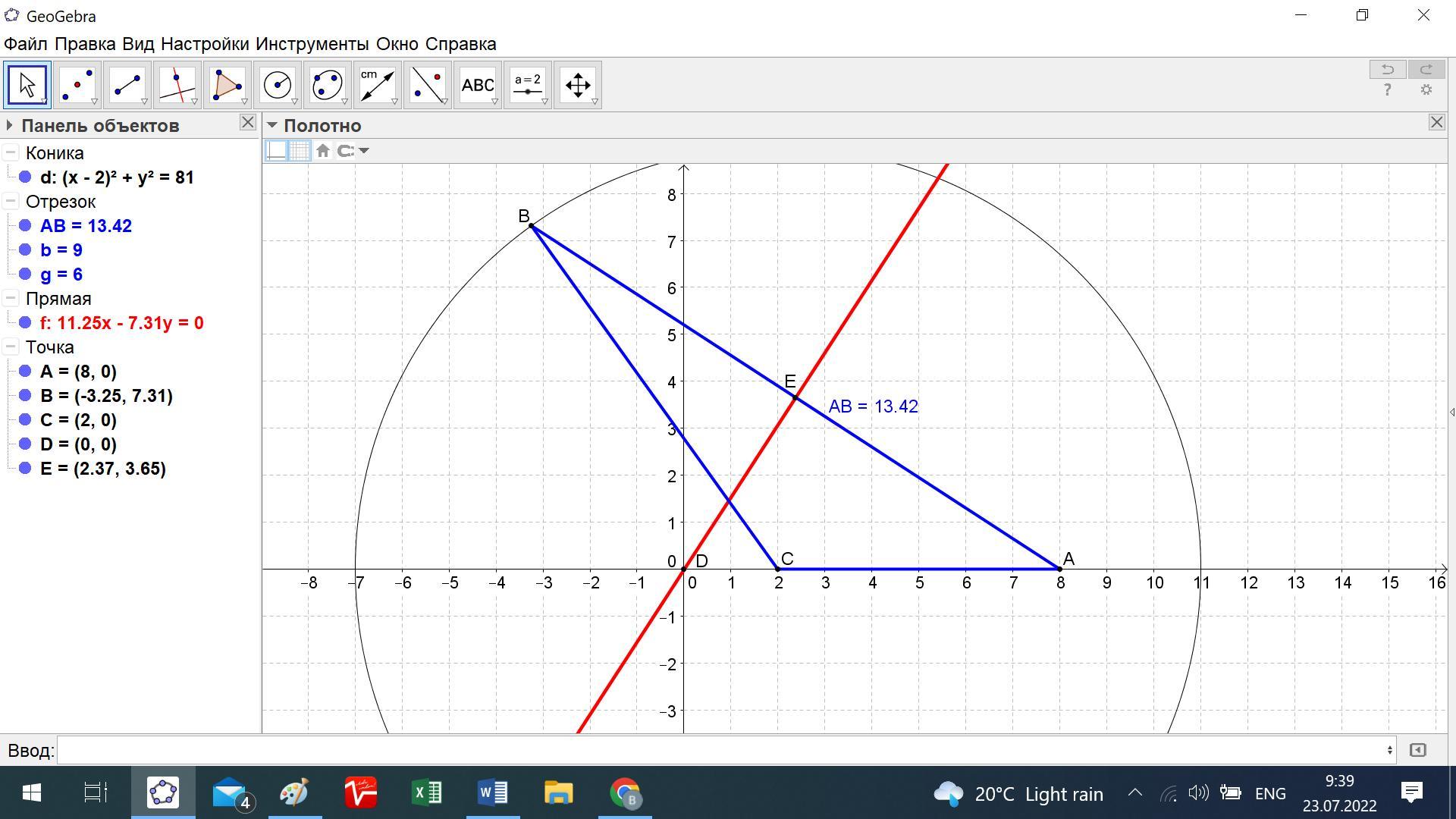The width and height of the screenshot is (1456, 819).
Task: Select Circle with center tool
Action: [278, 85]
